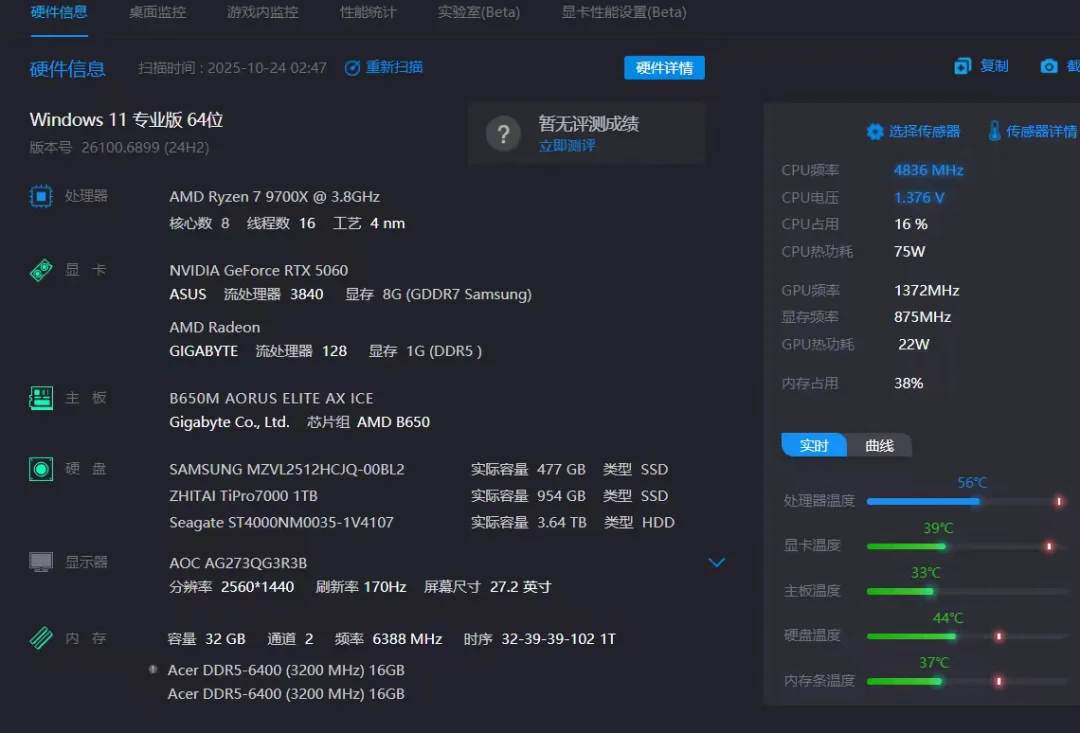Click the AMD Radeon text

click(215, 327)
